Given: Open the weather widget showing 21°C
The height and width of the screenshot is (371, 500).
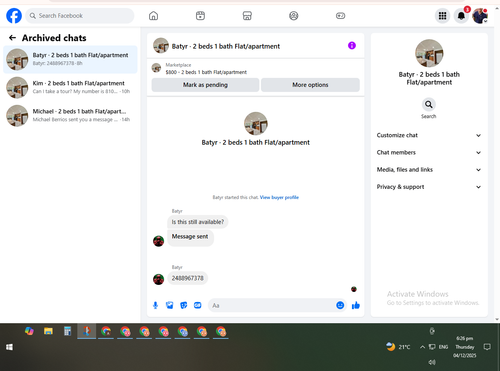Looking at the screenshot, I should click(x=398, y=347).
